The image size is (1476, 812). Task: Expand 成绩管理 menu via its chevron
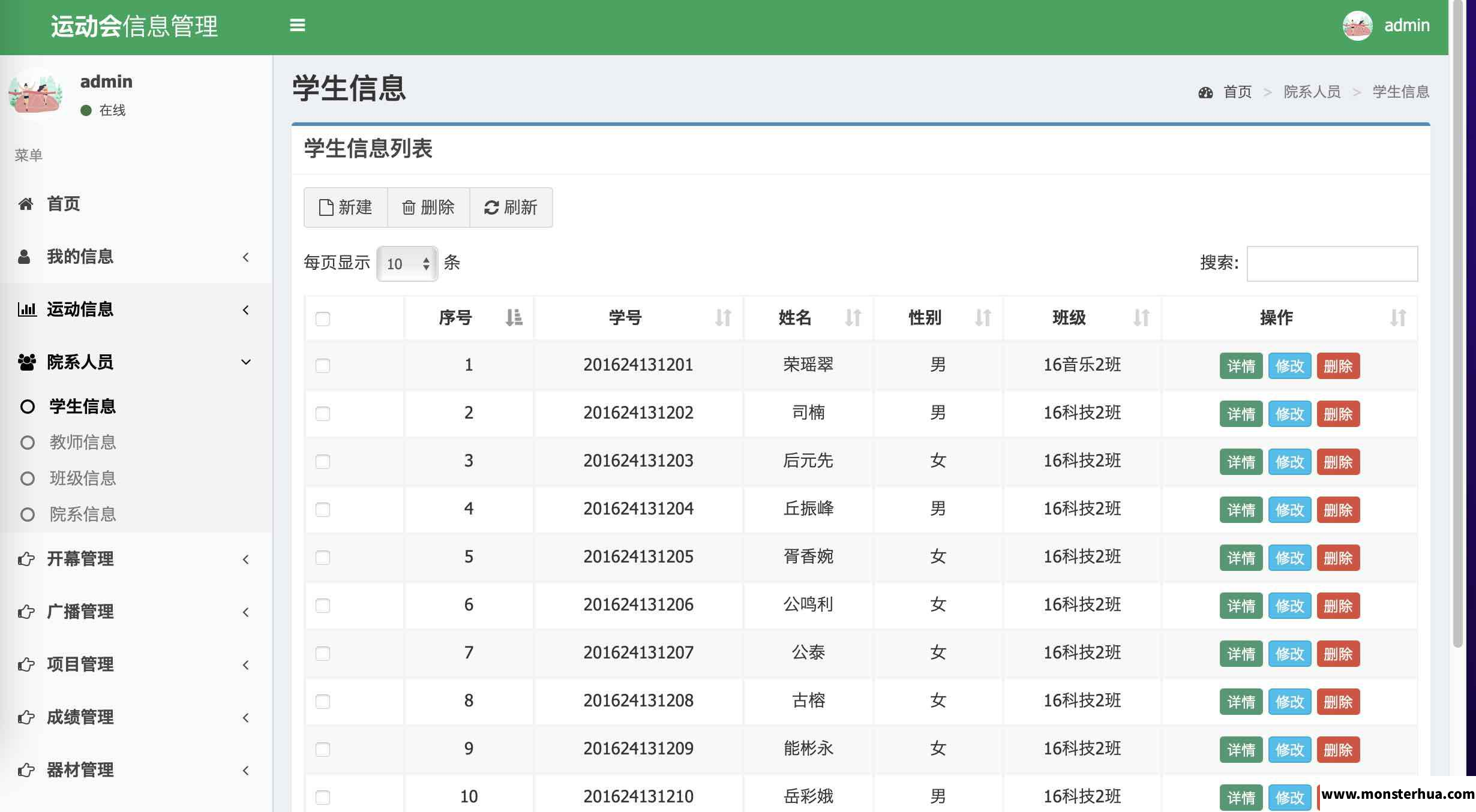click(x=245, y=718)
